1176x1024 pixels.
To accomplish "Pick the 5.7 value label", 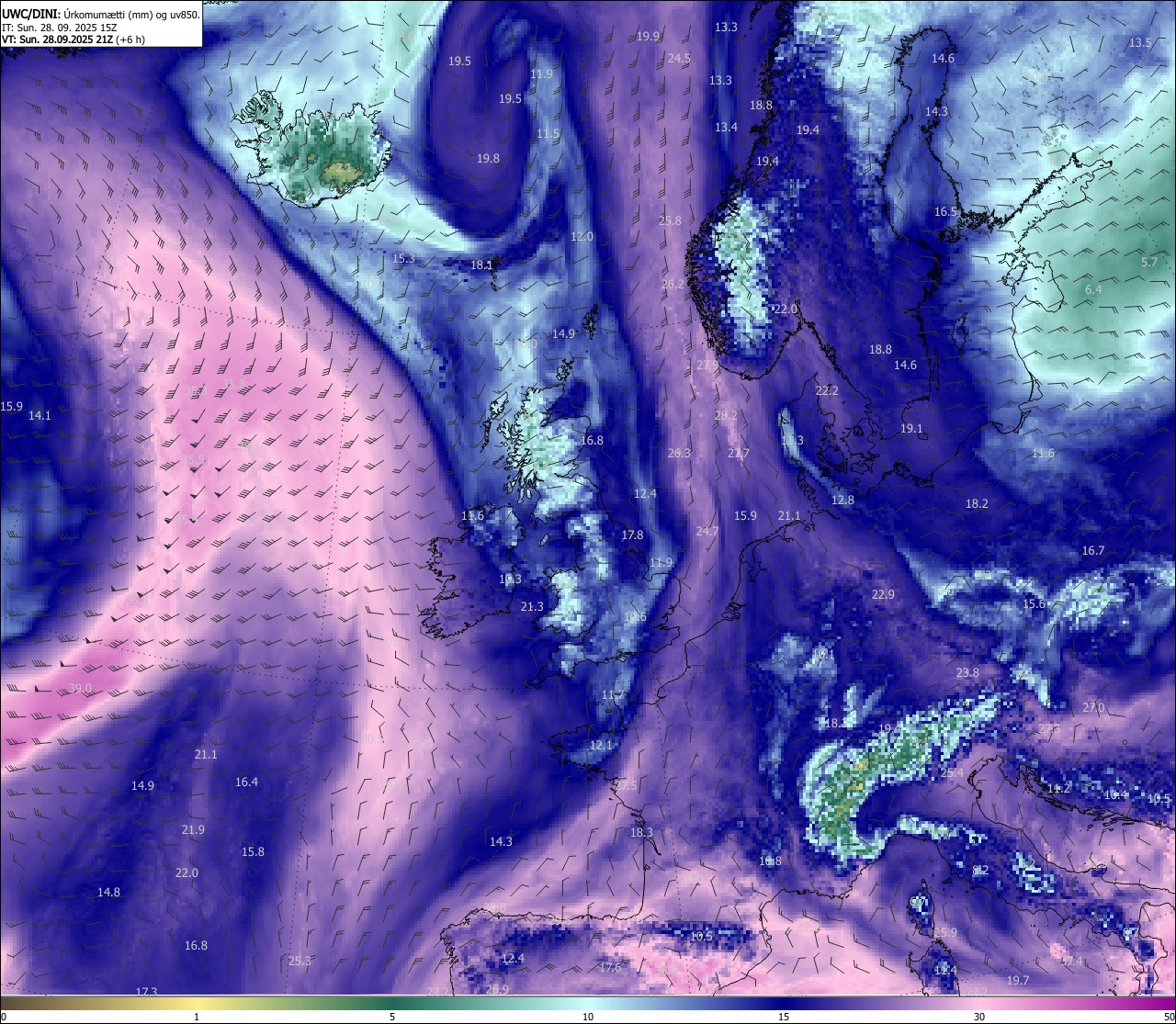I will pyautogui.click(x=1149, y=262).
